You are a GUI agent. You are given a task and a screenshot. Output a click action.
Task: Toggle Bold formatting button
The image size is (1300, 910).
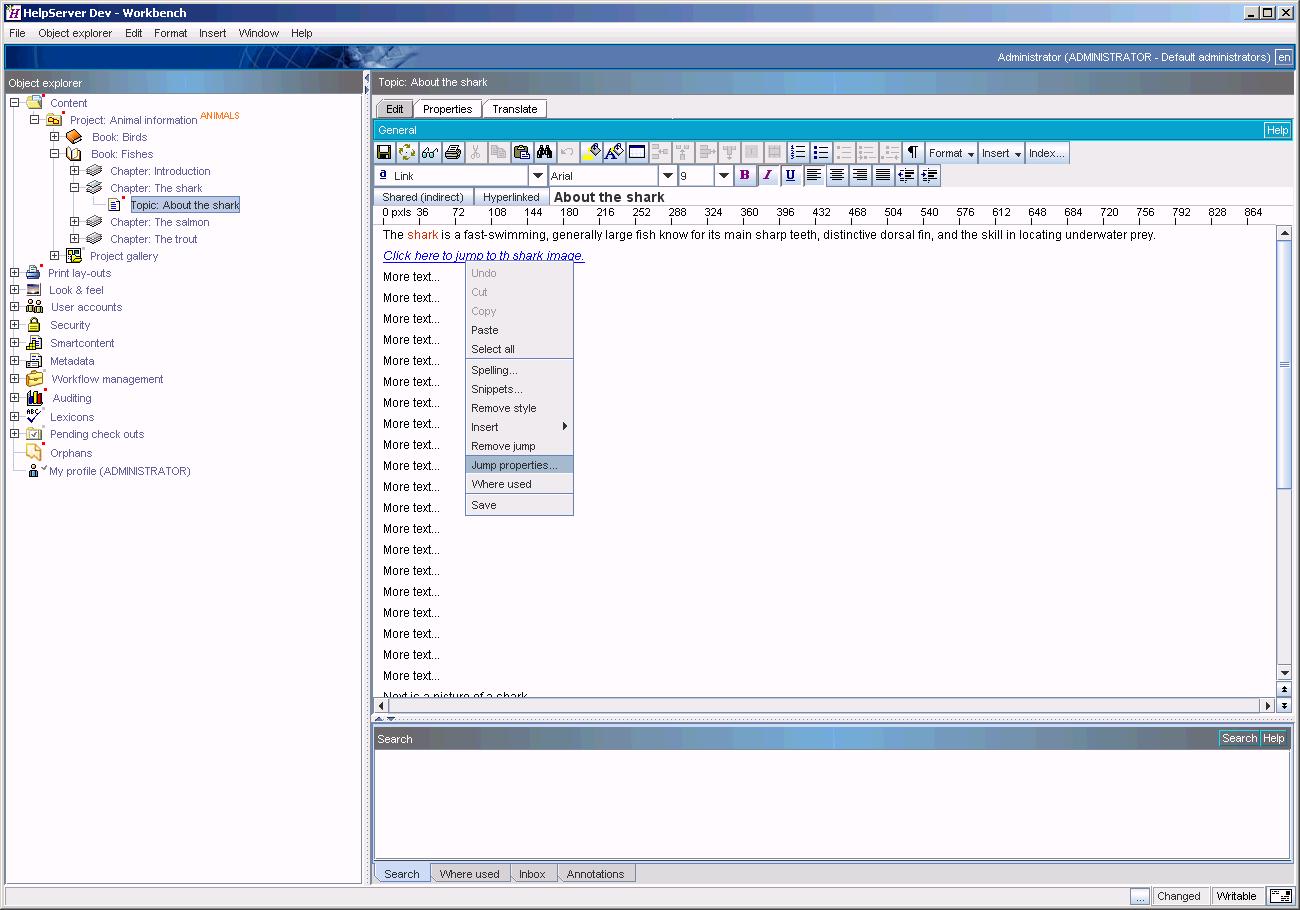pyautogui.click(x=744, y=175)
